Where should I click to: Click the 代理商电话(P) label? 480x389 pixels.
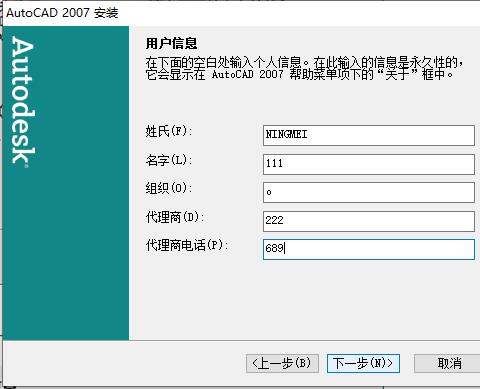tap(187, 246)
